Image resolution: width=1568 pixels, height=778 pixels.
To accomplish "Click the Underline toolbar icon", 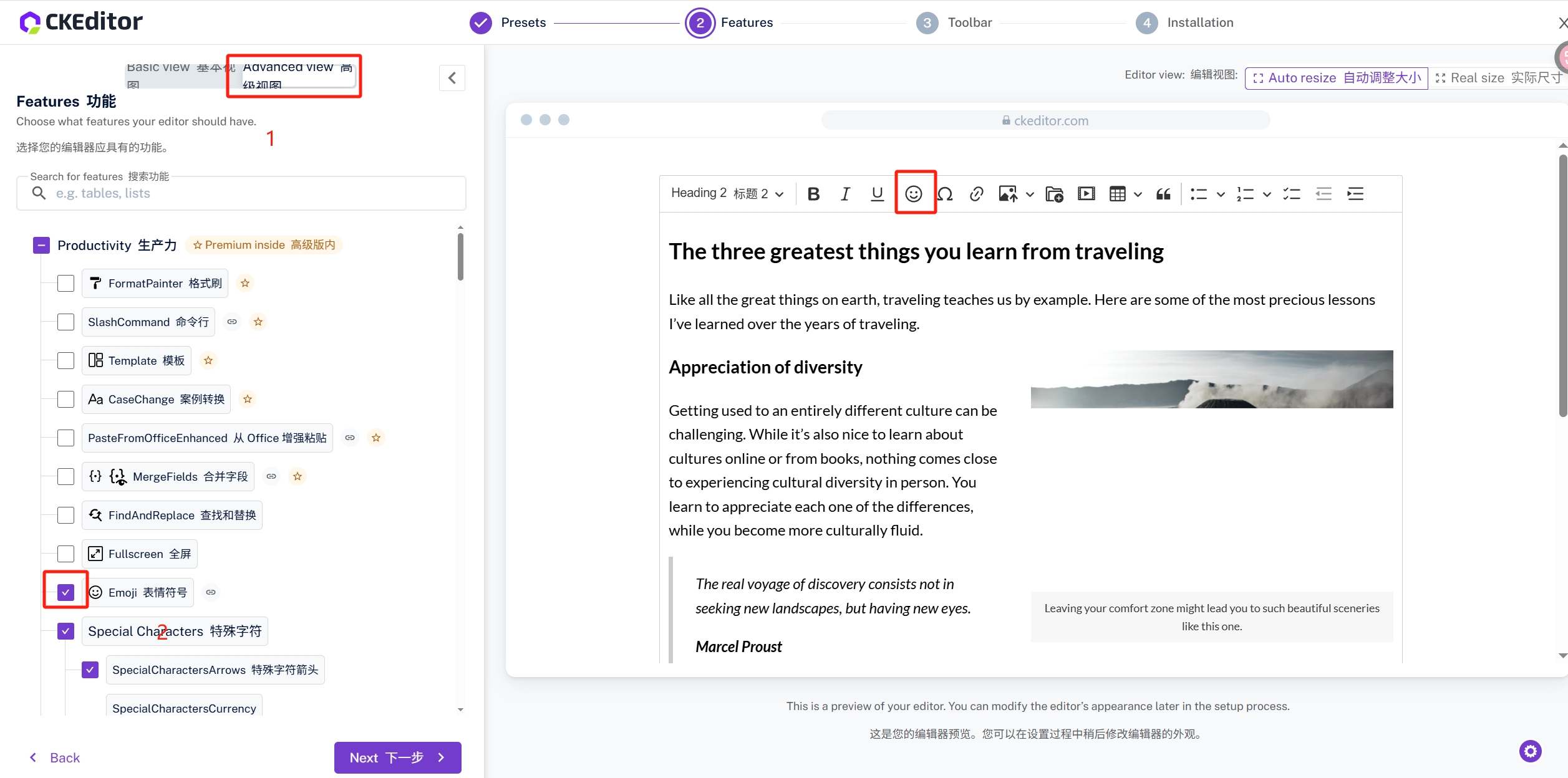I will coord(877,194).
